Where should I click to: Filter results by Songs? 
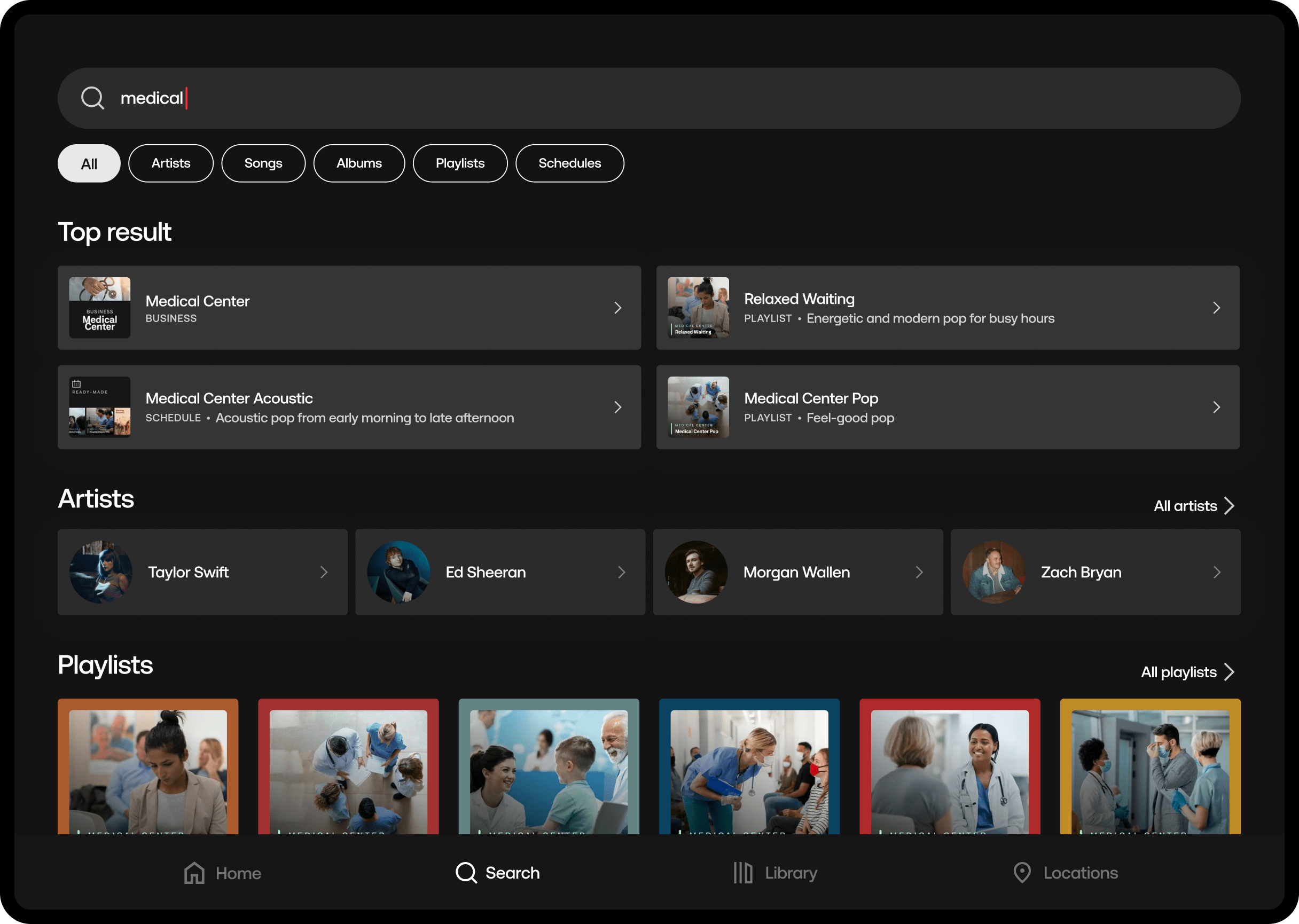pyautogui.click(x=263, y=164)
